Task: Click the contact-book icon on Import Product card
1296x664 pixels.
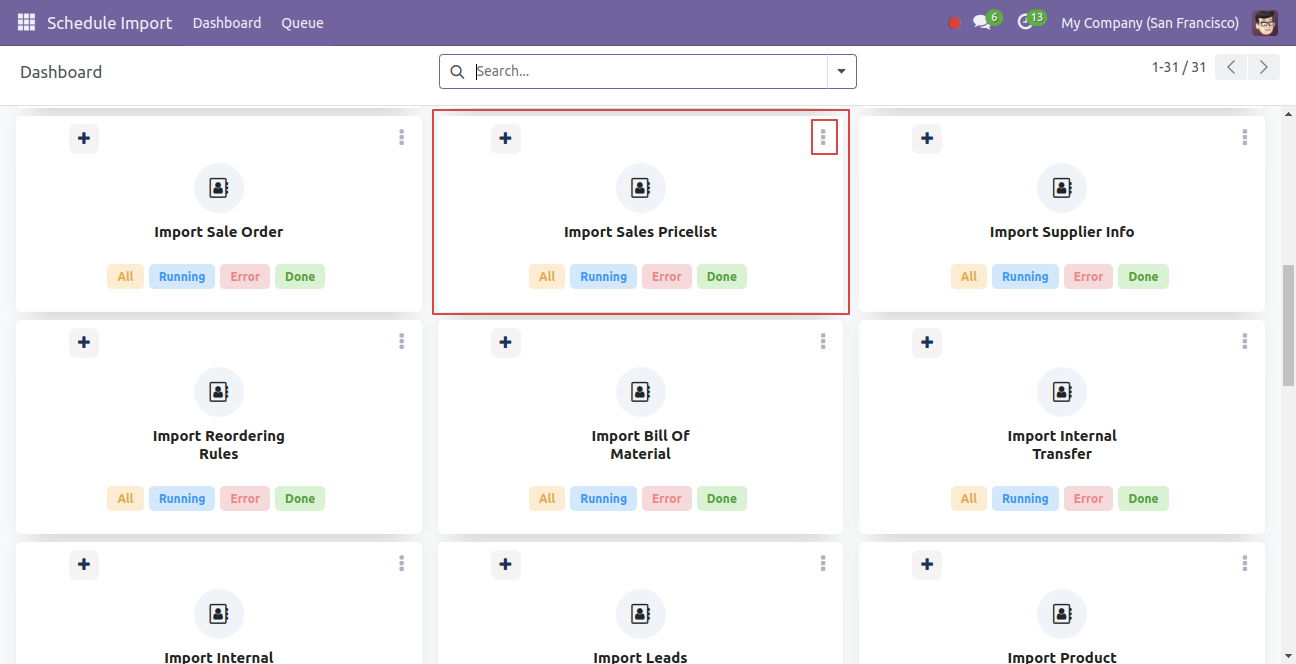Action: point(1062,614)
